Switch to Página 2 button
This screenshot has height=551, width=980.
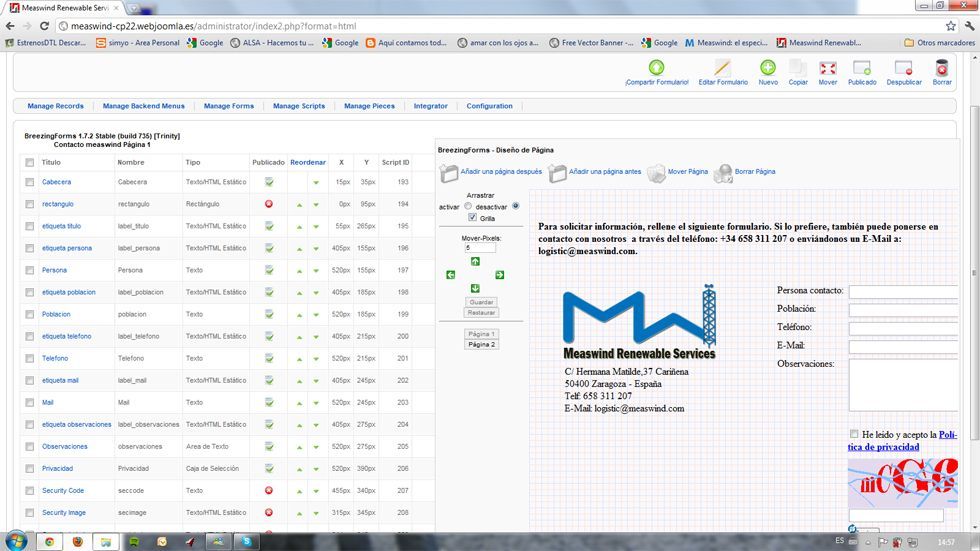tap(481, 344)
